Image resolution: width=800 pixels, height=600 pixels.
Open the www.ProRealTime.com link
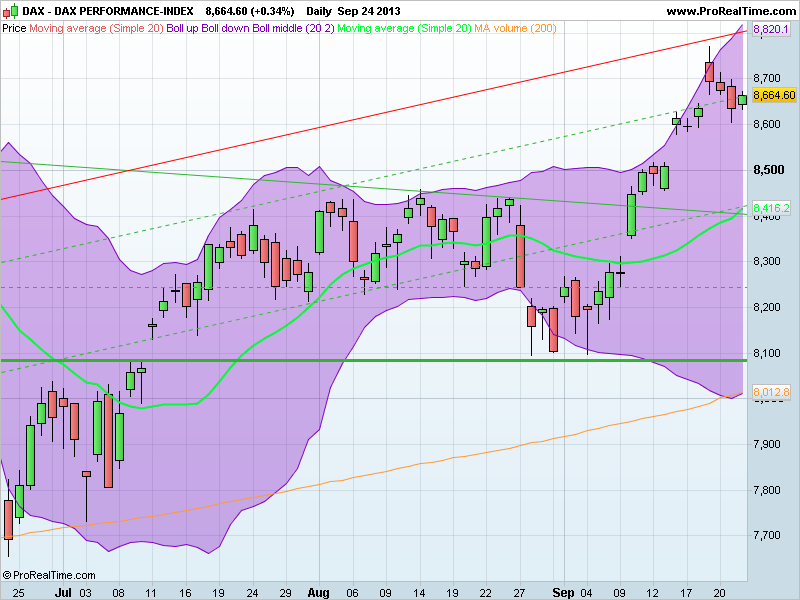click(x=731, y=11)
